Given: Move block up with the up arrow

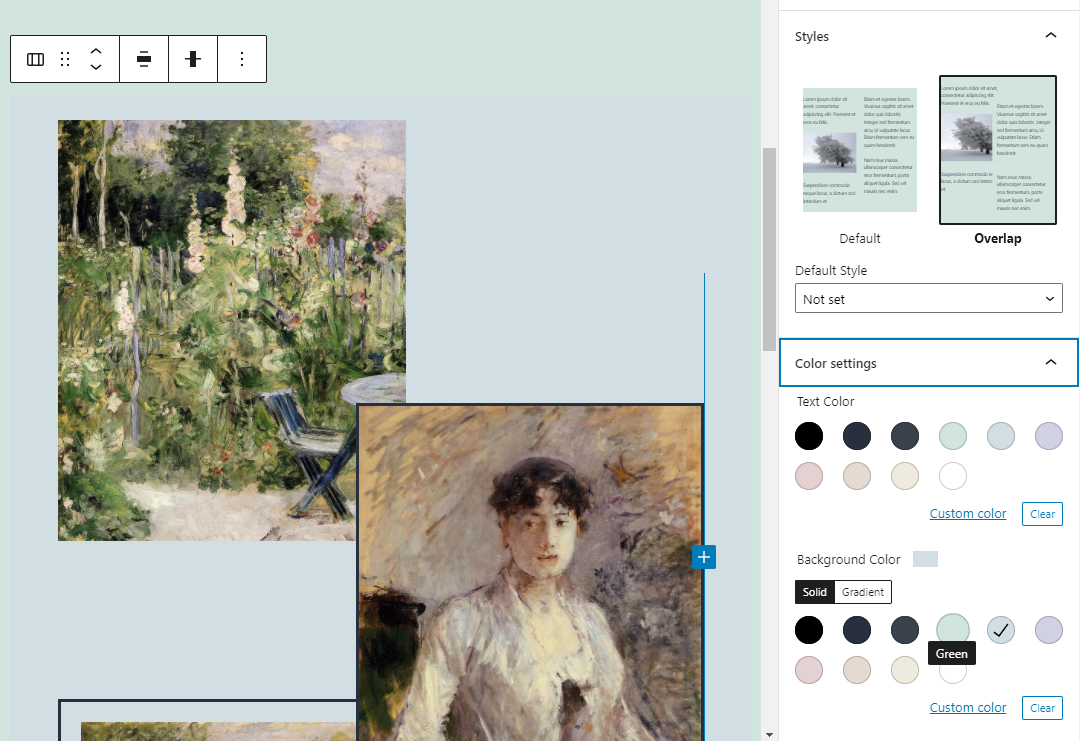Looking at the screenshot, I should (x=96, y=52).
